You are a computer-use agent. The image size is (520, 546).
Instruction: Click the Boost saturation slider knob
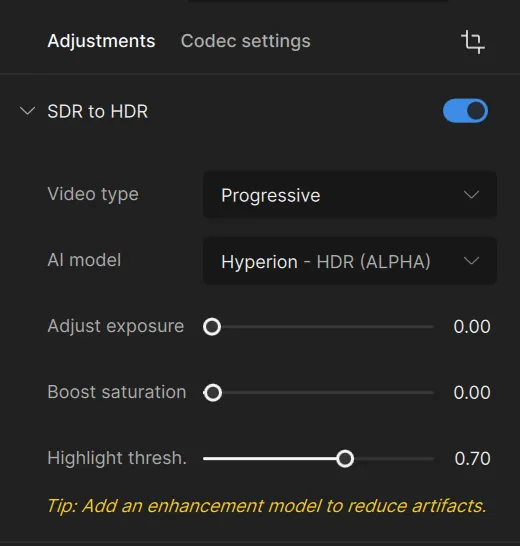click(212, 393)
